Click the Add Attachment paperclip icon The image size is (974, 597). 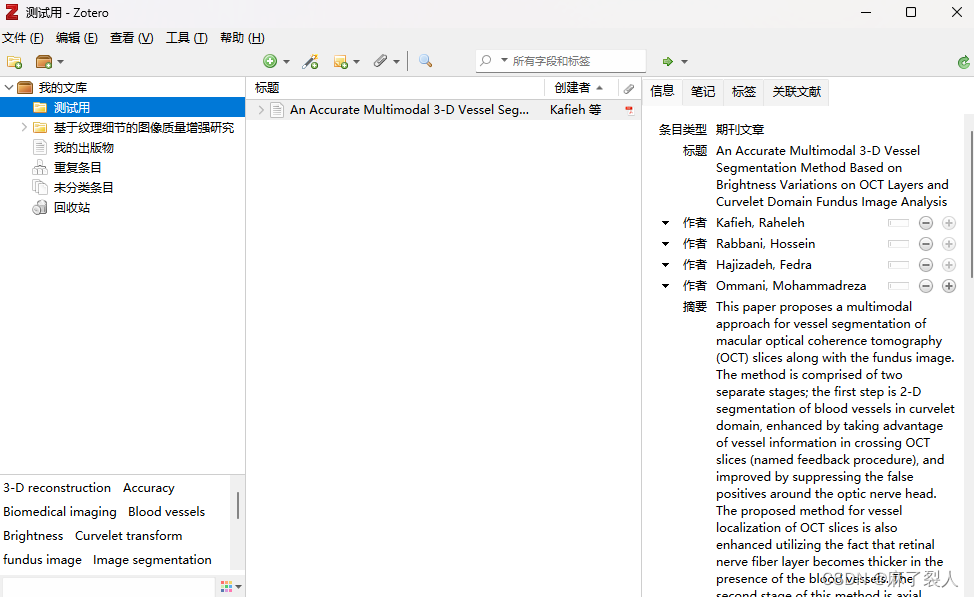[x=380, y=61]
